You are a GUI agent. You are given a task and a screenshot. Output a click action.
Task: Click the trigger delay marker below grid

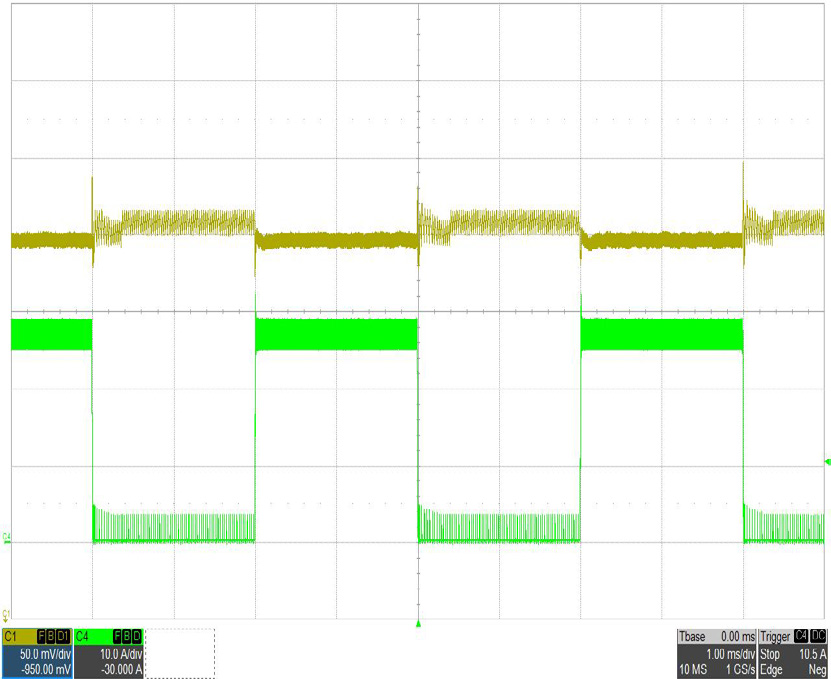(418, 624)
